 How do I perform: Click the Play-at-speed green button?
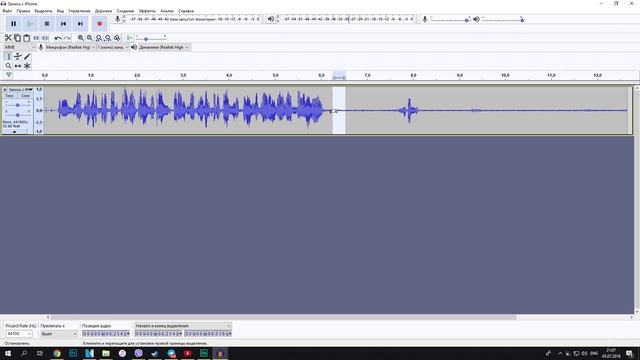point(129,38)
